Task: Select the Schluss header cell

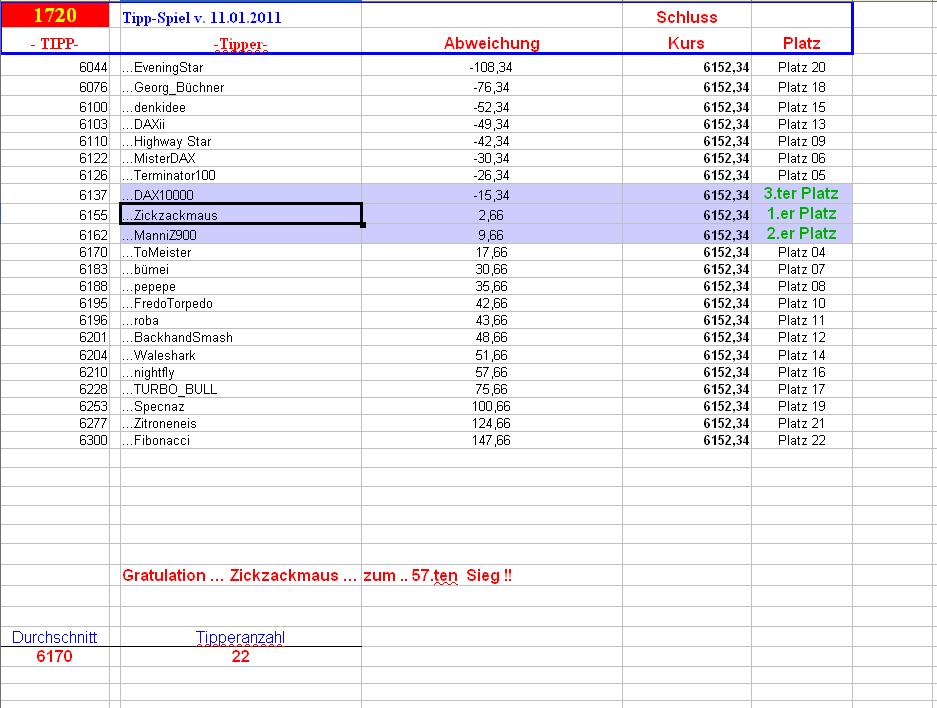Action: pyautogui.click(x=687, y=17)
